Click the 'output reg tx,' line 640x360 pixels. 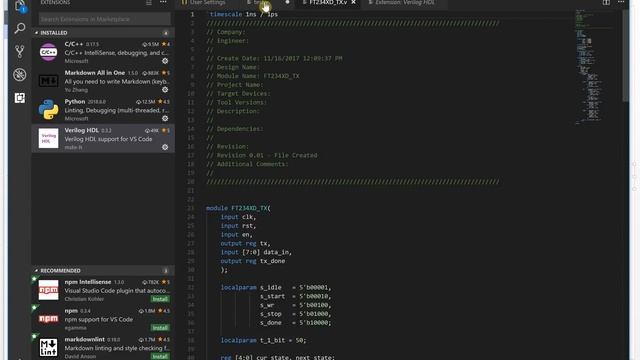tap(246, 244)
